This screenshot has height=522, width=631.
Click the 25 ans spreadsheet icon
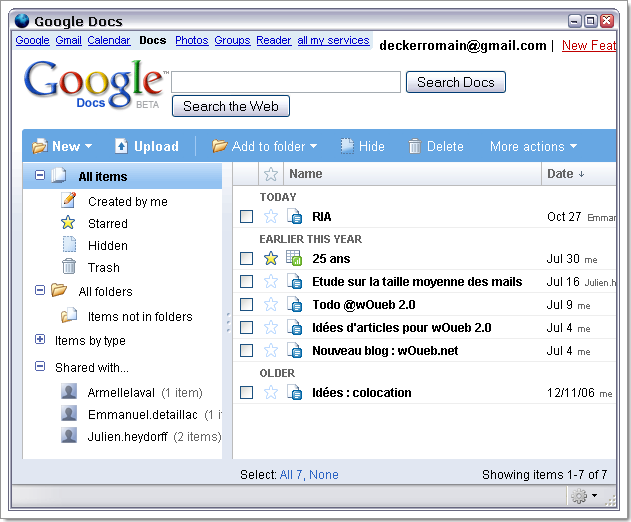pyautogui.click(x=294, y=258)
